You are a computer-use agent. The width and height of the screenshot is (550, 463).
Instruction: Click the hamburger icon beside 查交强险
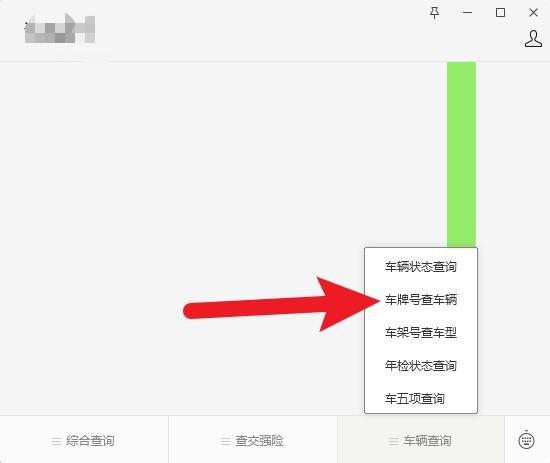225,441
